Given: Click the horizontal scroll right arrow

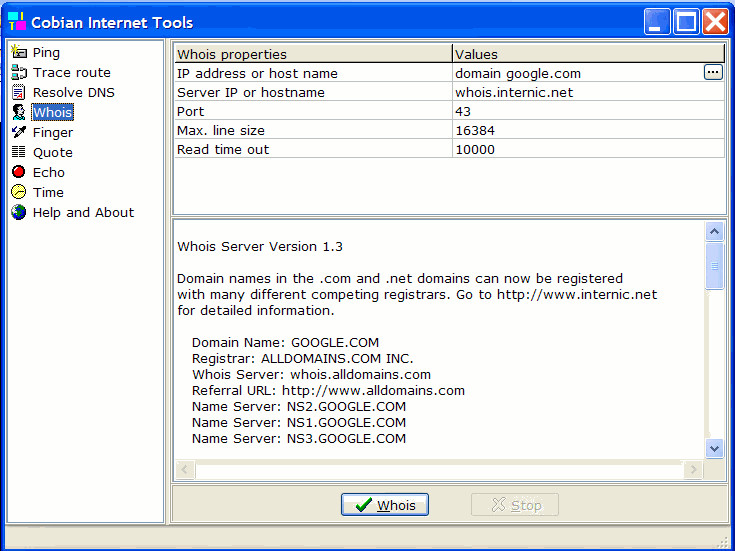Looking at the screenshot, I should (693, 469).
